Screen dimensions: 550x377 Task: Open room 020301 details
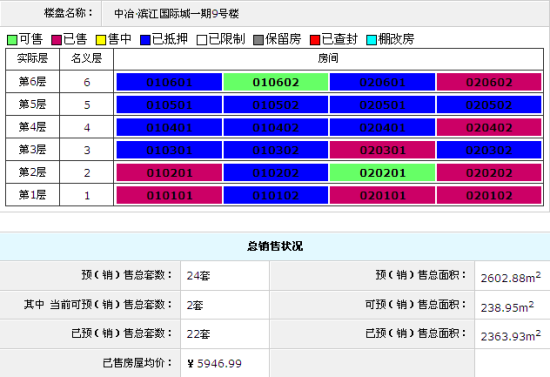(x=382, y=150)
